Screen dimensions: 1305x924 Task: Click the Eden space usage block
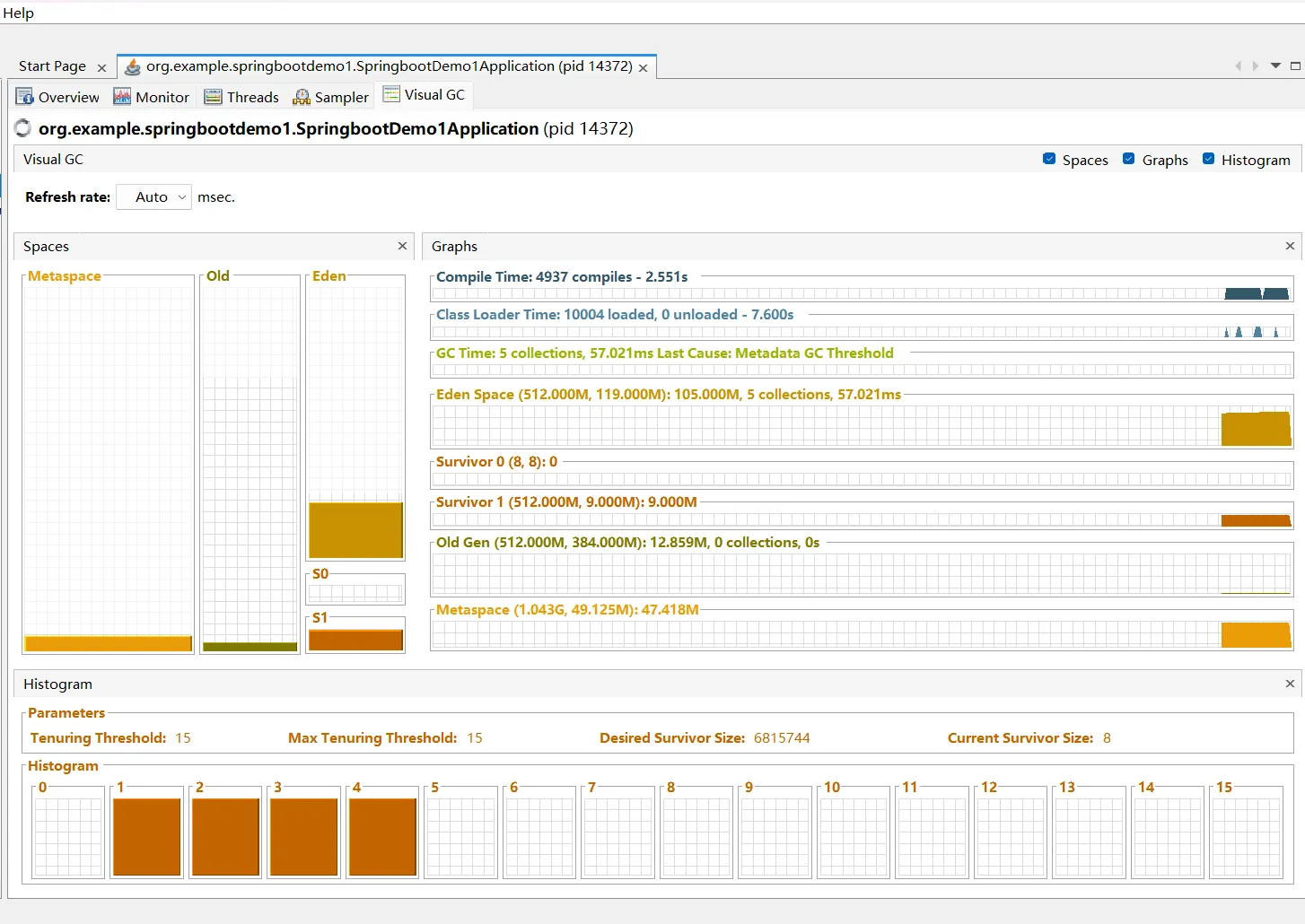tap(356, 530)
